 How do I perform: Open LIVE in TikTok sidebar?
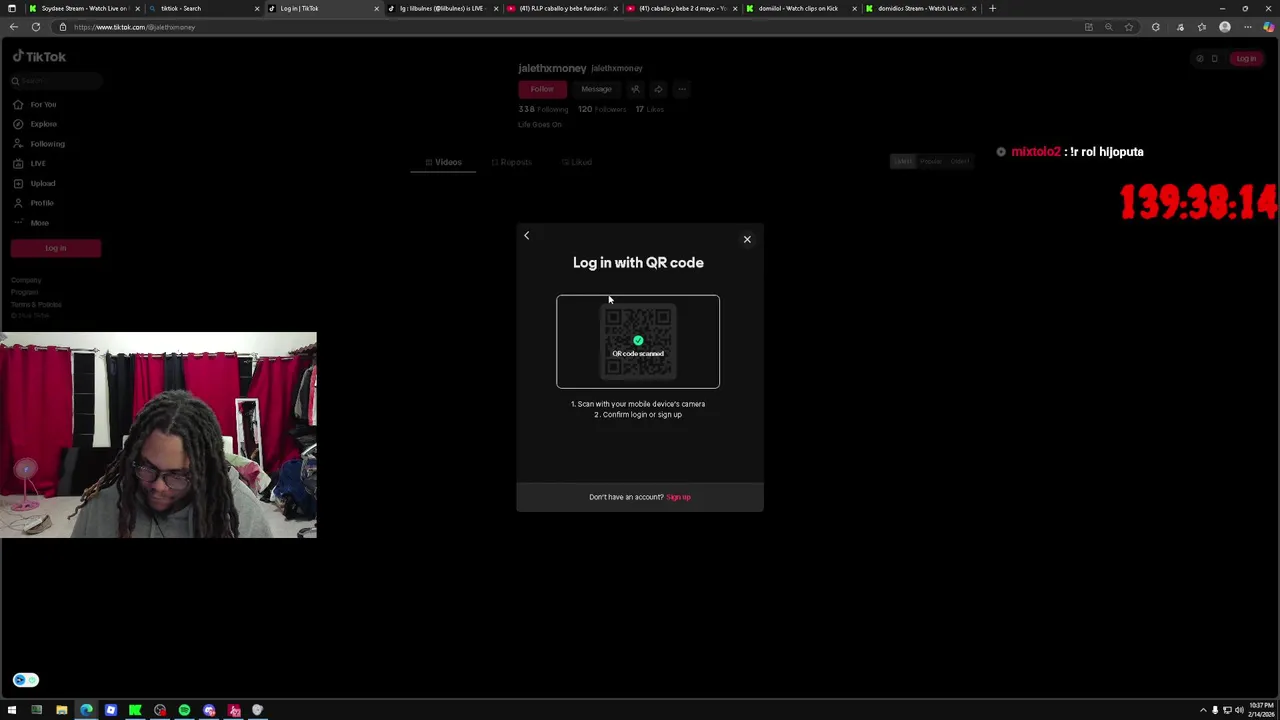point(37,163)
